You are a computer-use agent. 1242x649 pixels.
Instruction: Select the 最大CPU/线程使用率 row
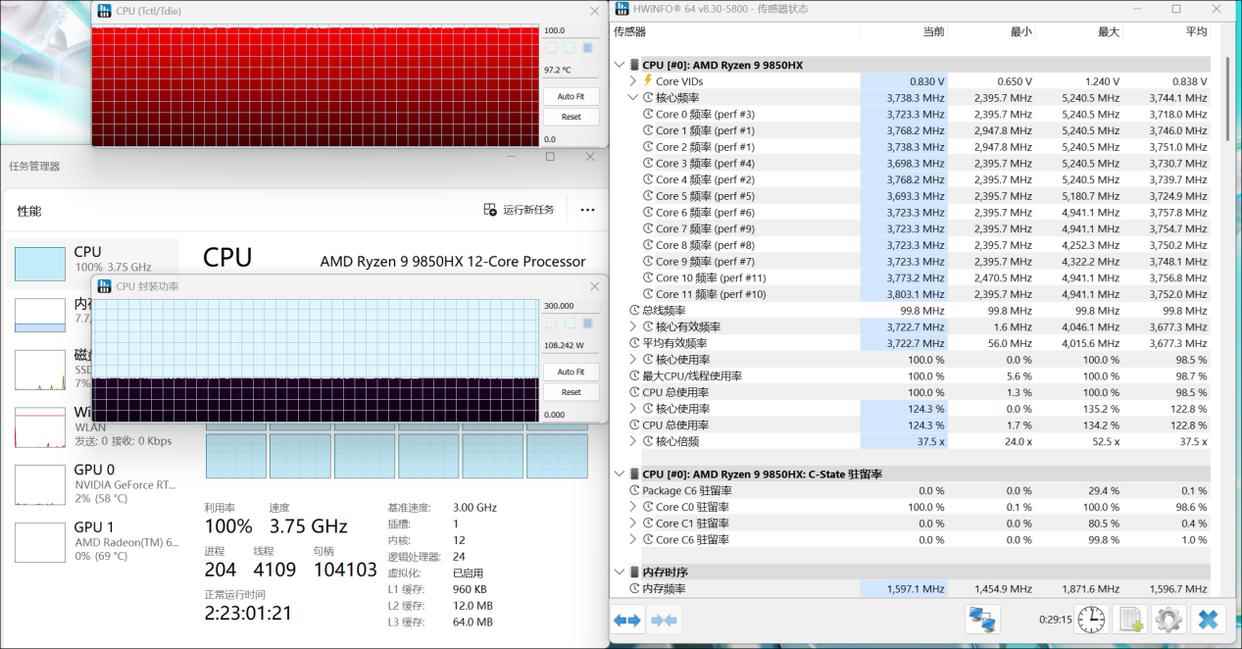pyautogui.click(x=910, y=376)
